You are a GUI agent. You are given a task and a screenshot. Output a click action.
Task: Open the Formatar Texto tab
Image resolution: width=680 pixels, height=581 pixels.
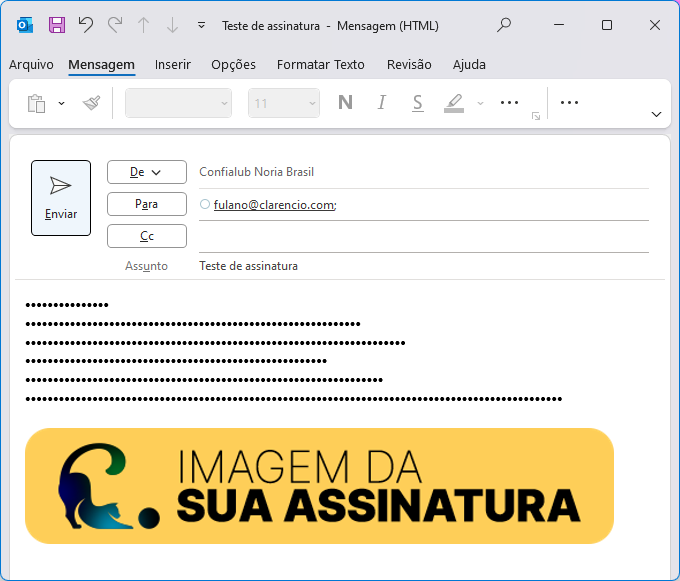click(x=320, y=65)
